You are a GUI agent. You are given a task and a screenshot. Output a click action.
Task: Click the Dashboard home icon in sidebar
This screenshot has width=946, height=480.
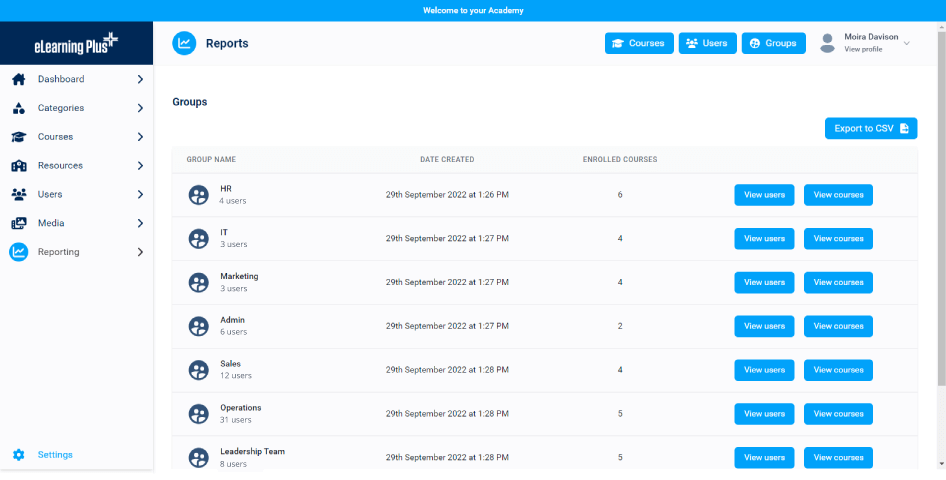point(18,79)
